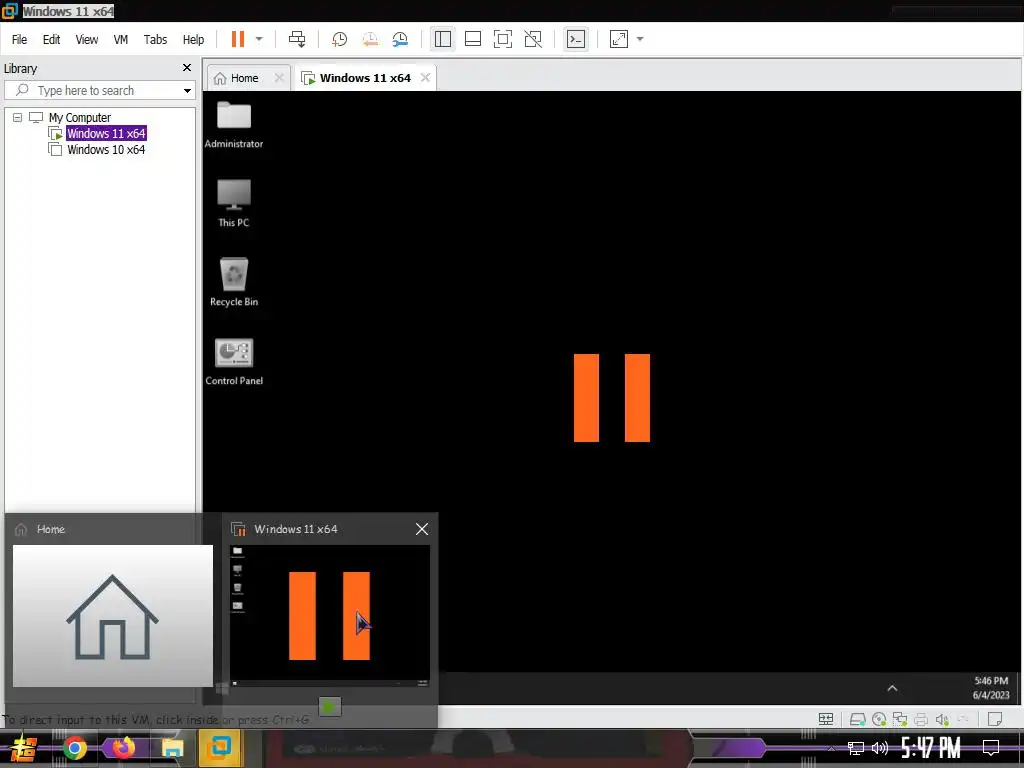The height and width of the screenshot is (768, 1024).
Task: Open the stretch options dropdown arrow
Action: [x=640, y=39]
